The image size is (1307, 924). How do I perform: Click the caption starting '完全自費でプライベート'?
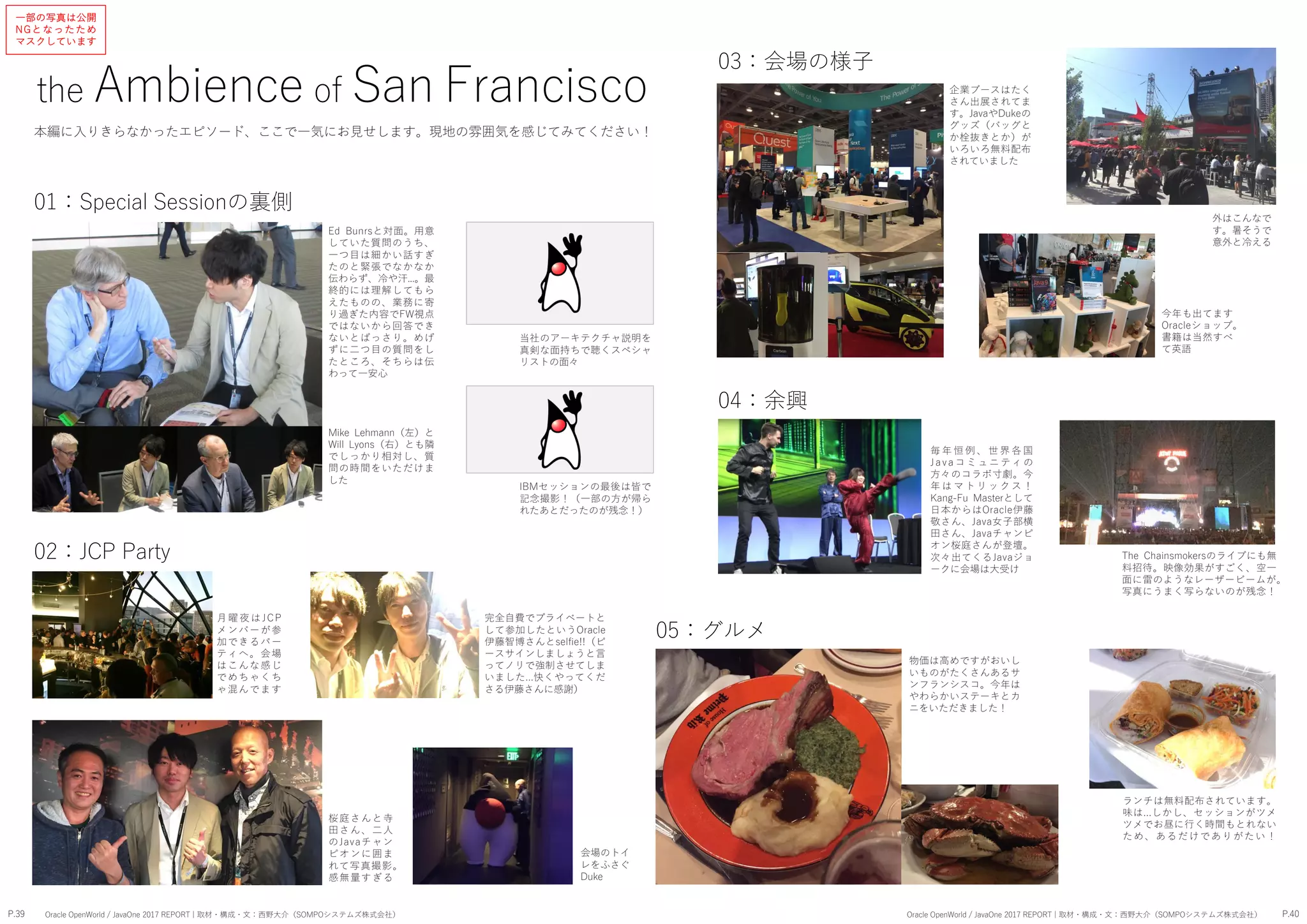coord(545,653)
